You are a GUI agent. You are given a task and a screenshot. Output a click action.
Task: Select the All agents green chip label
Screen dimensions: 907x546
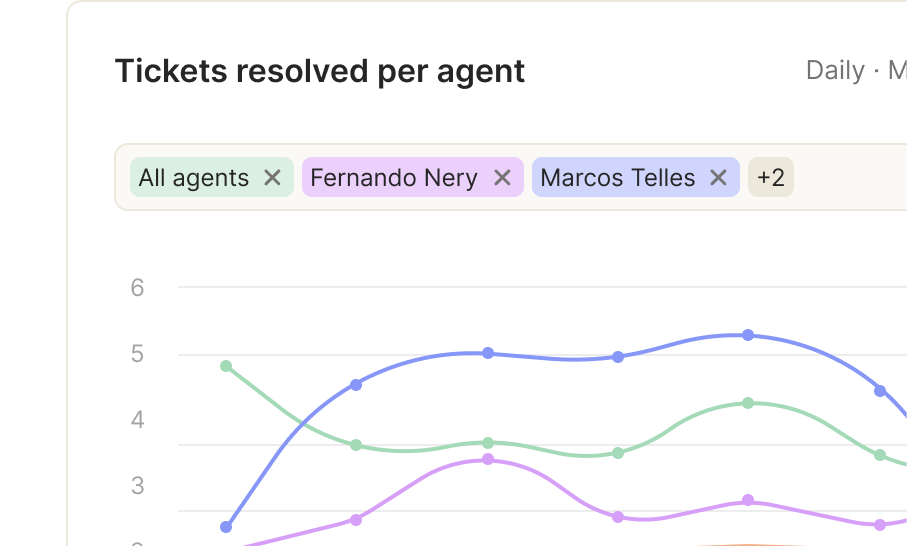[194, 178]
